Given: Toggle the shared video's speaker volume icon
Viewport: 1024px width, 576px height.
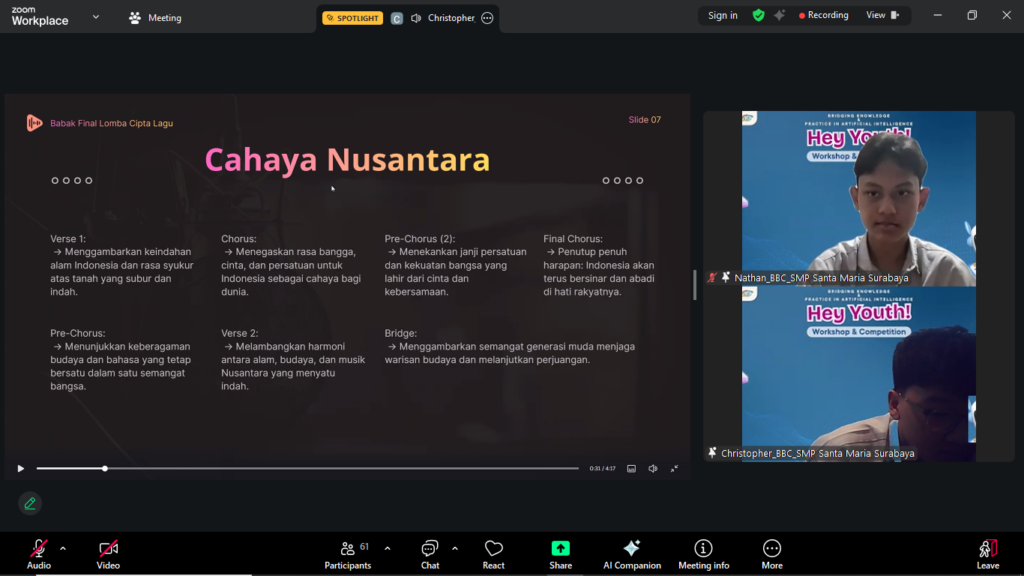Looking at the screenshot, I should 653,468.
